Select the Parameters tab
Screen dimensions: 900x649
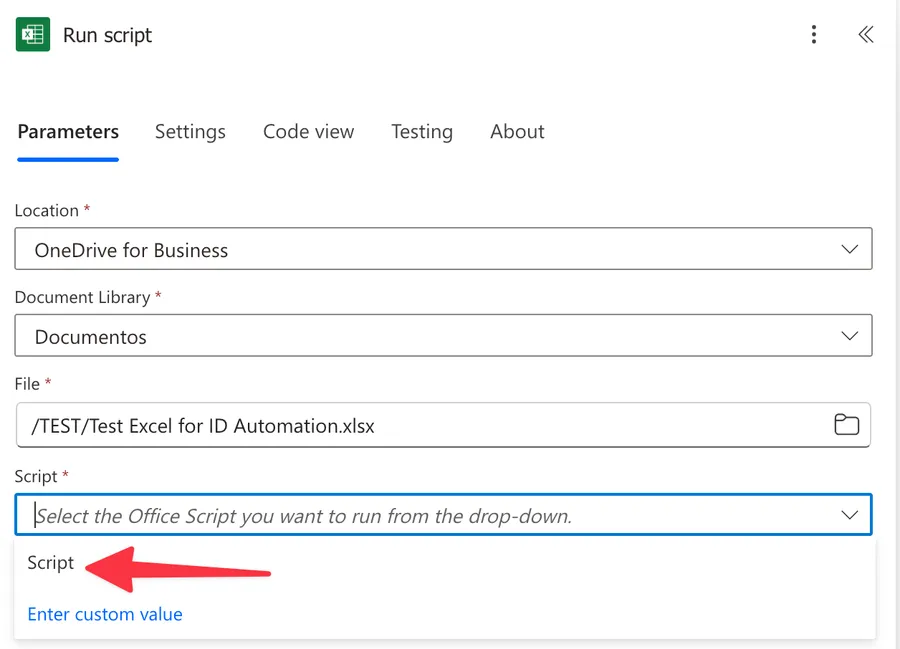67,131
